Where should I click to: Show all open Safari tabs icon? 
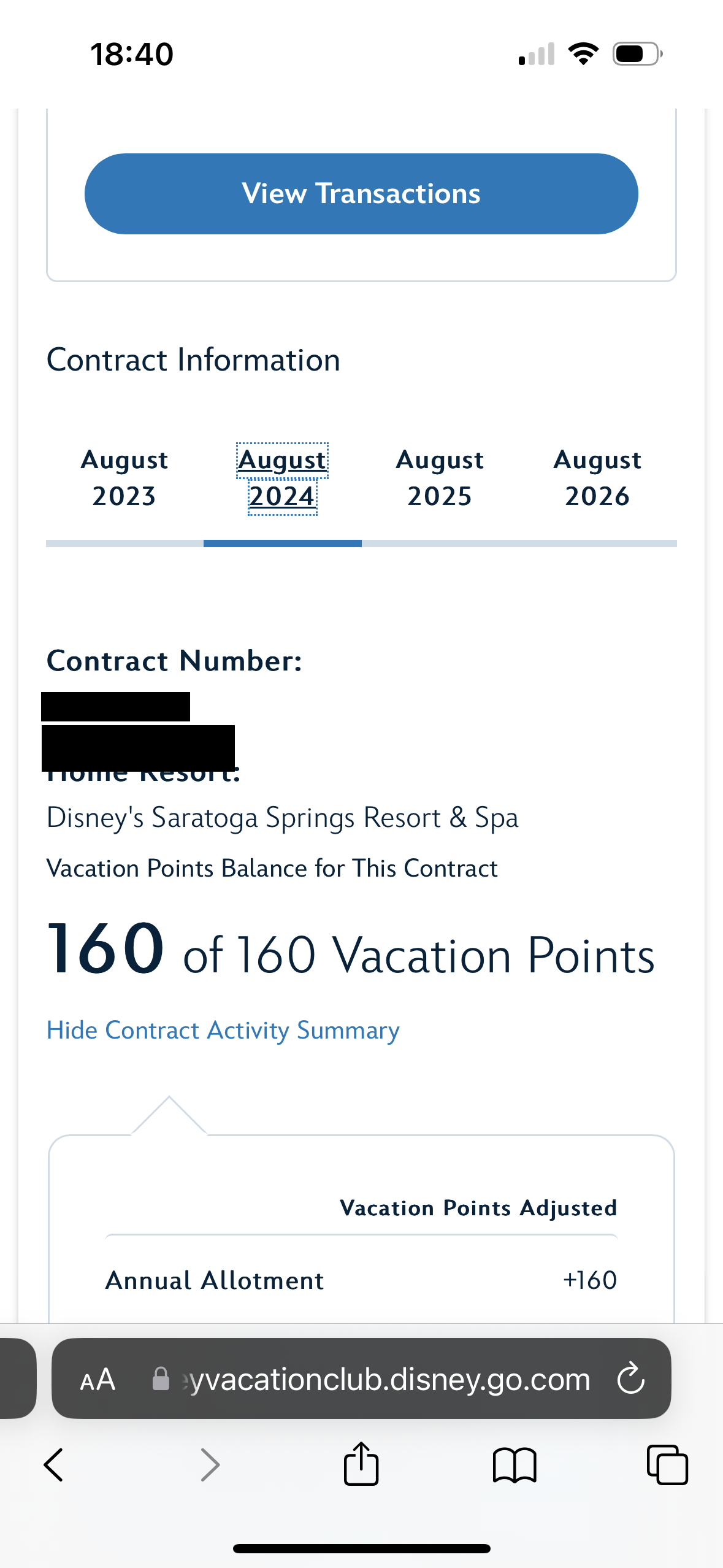667,1465
